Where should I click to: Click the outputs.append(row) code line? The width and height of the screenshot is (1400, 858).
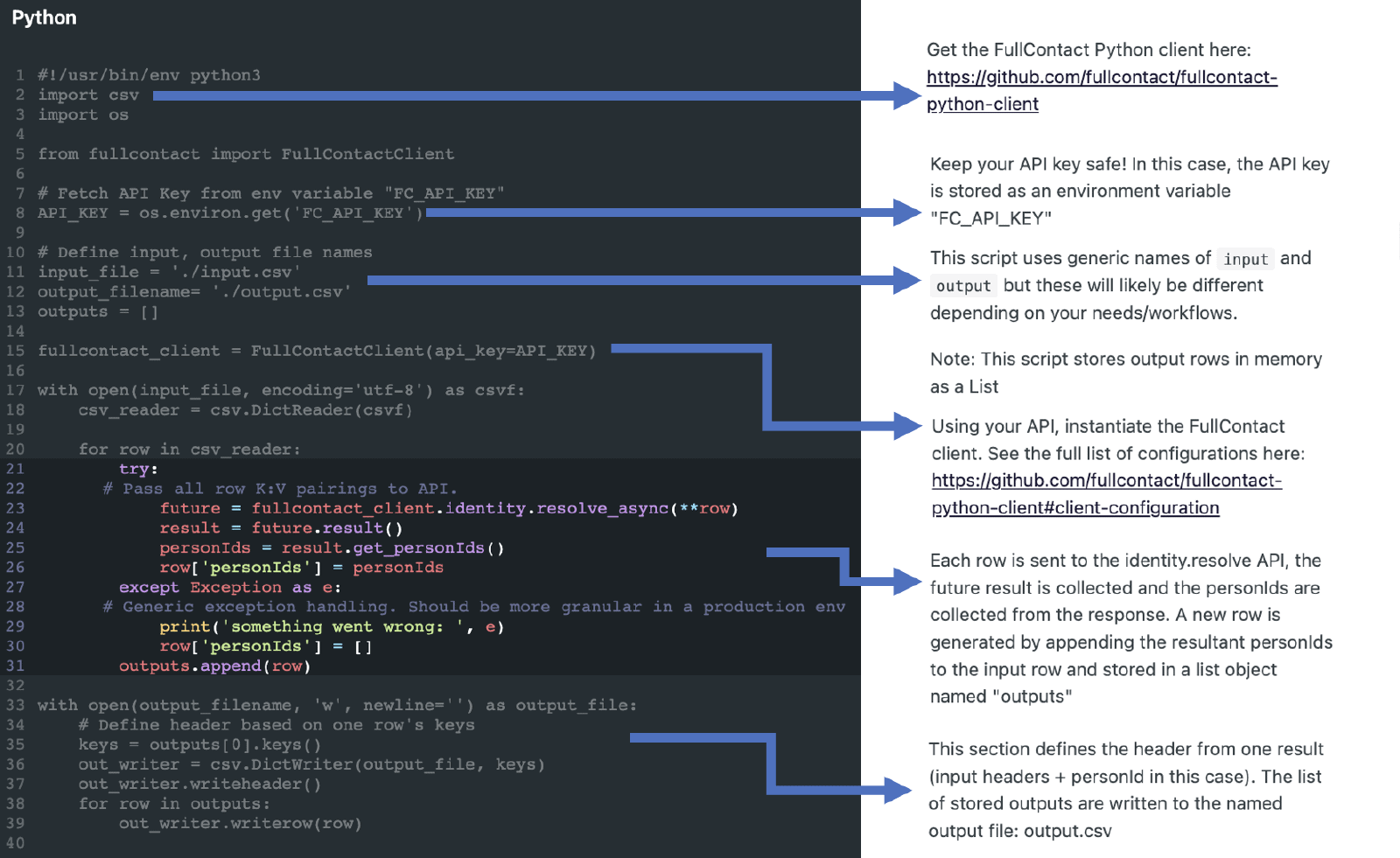(x=214, y=666)
